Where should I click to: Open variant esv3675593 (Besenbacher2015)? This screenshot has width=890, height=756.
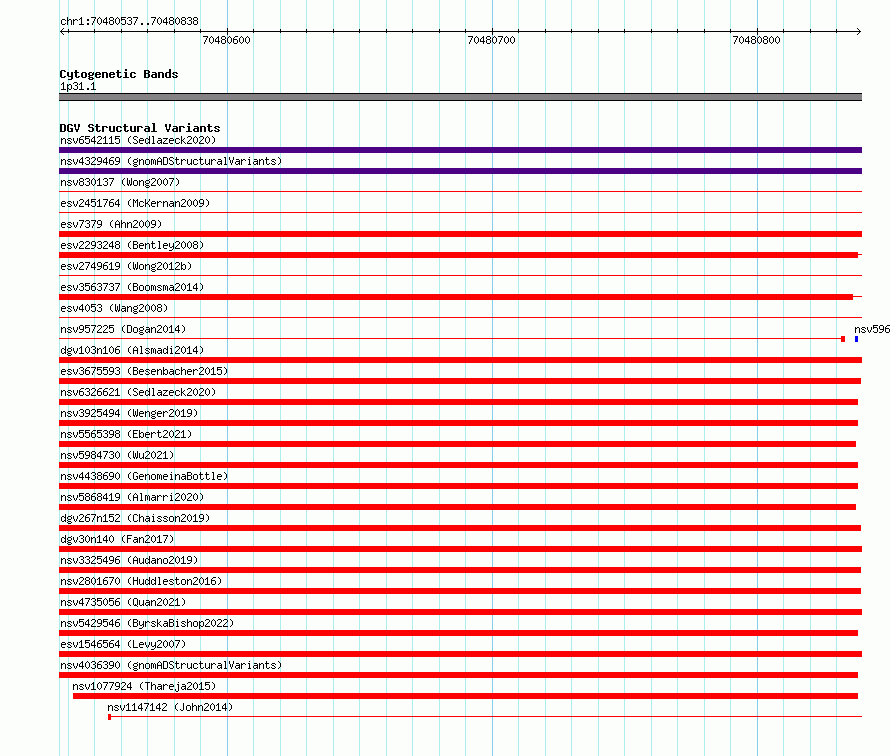[144, 371]
